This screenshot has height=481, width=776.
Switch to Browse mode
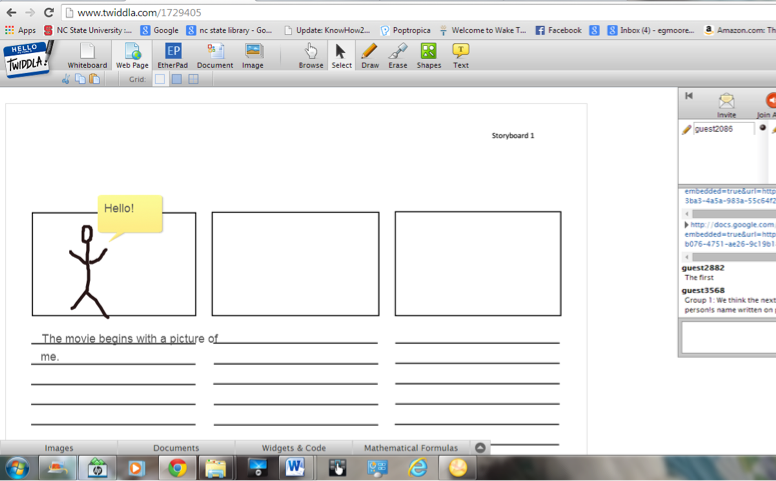311,54
